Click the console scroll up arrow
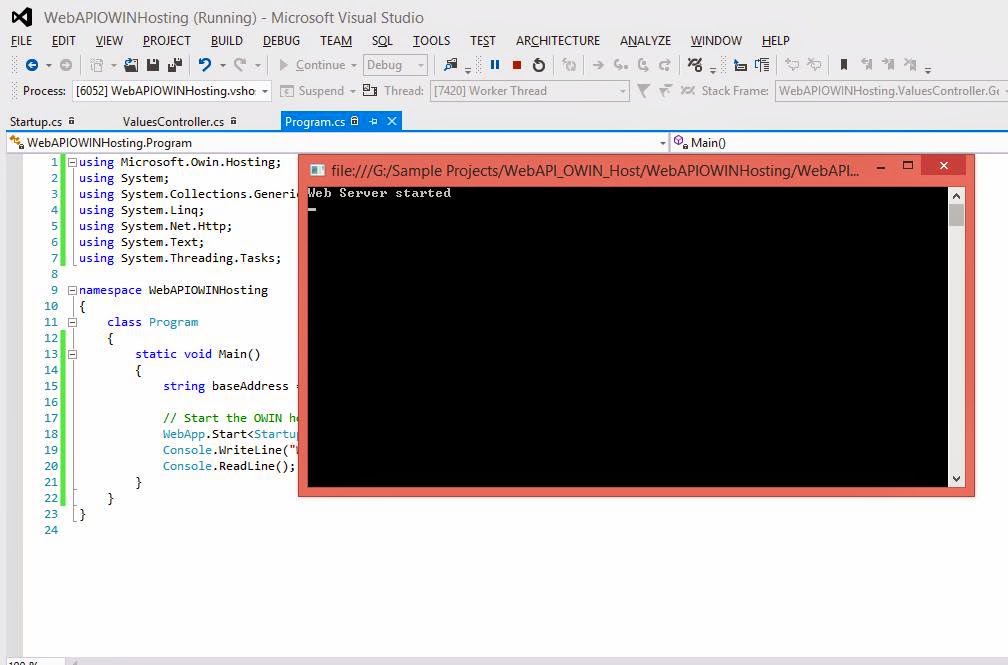Viewport: 1008px width, 665px height. (x=957, y=196)
